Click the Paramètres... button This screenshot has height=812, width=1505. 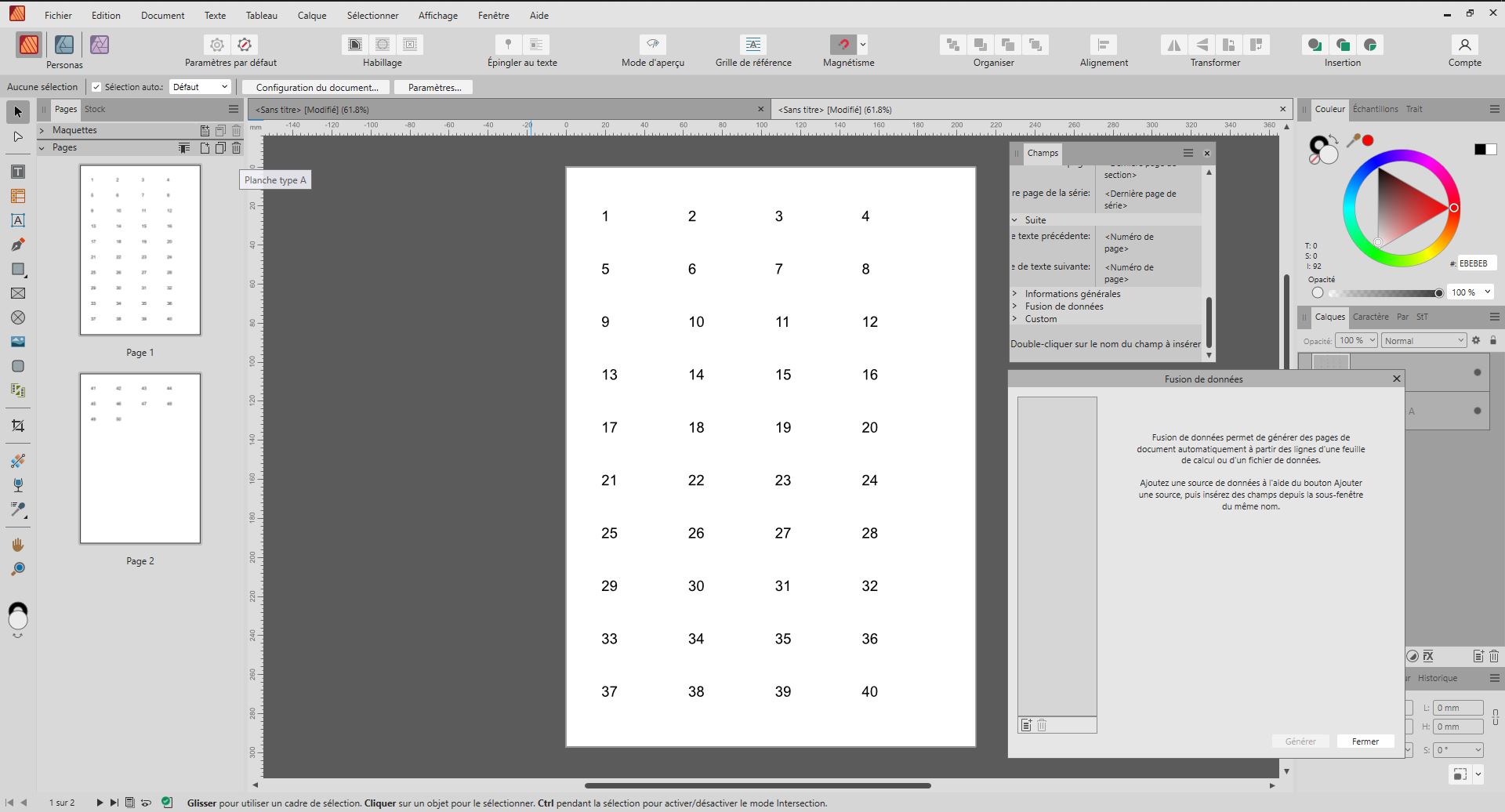pos(434,87)
